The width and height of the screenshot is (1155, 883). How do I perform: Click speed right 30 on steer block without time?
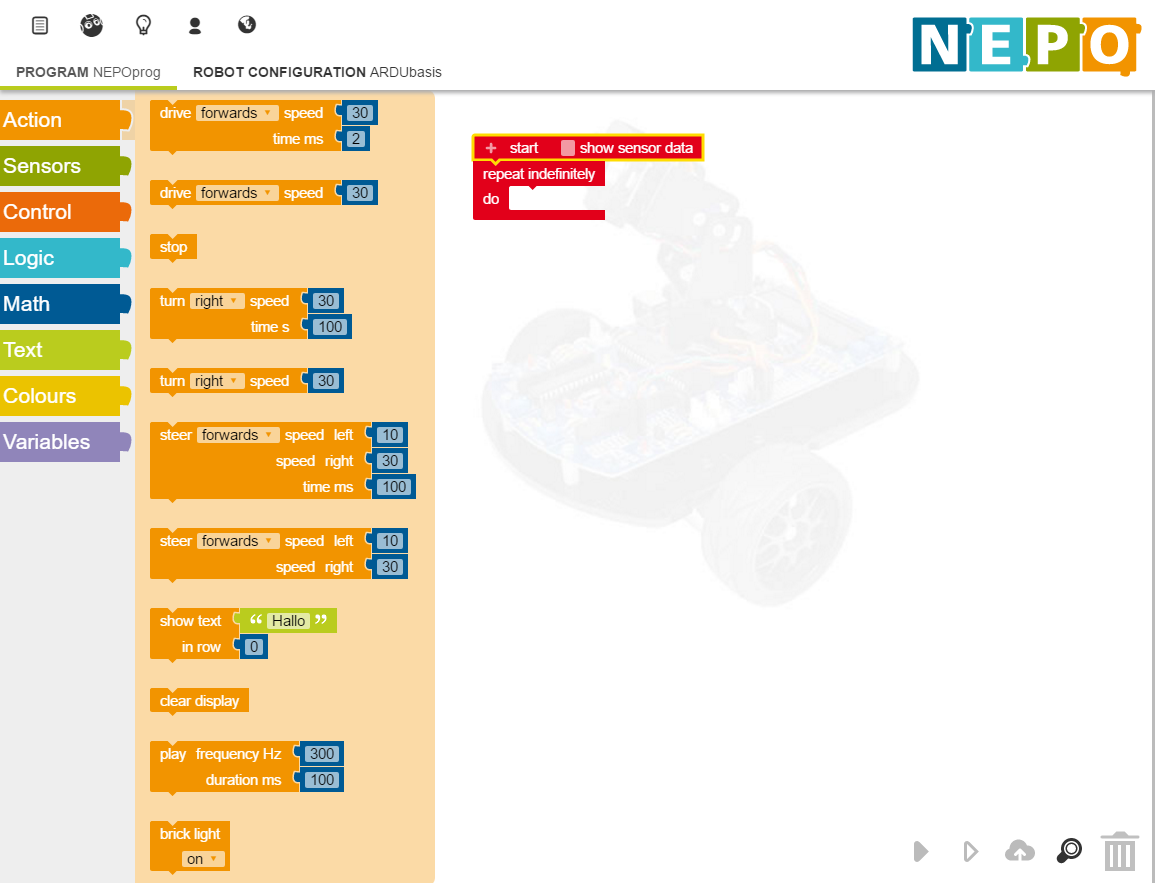(390, 567)
